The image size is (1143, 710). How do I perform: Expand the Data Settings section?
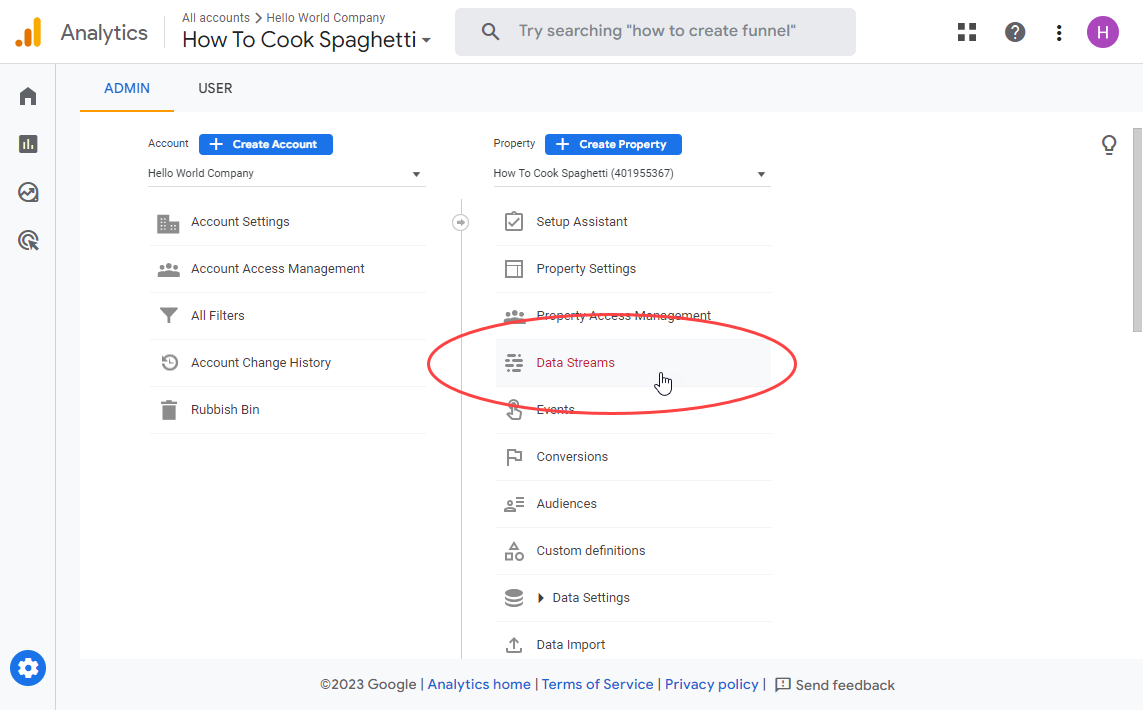(x=541, y=598)
